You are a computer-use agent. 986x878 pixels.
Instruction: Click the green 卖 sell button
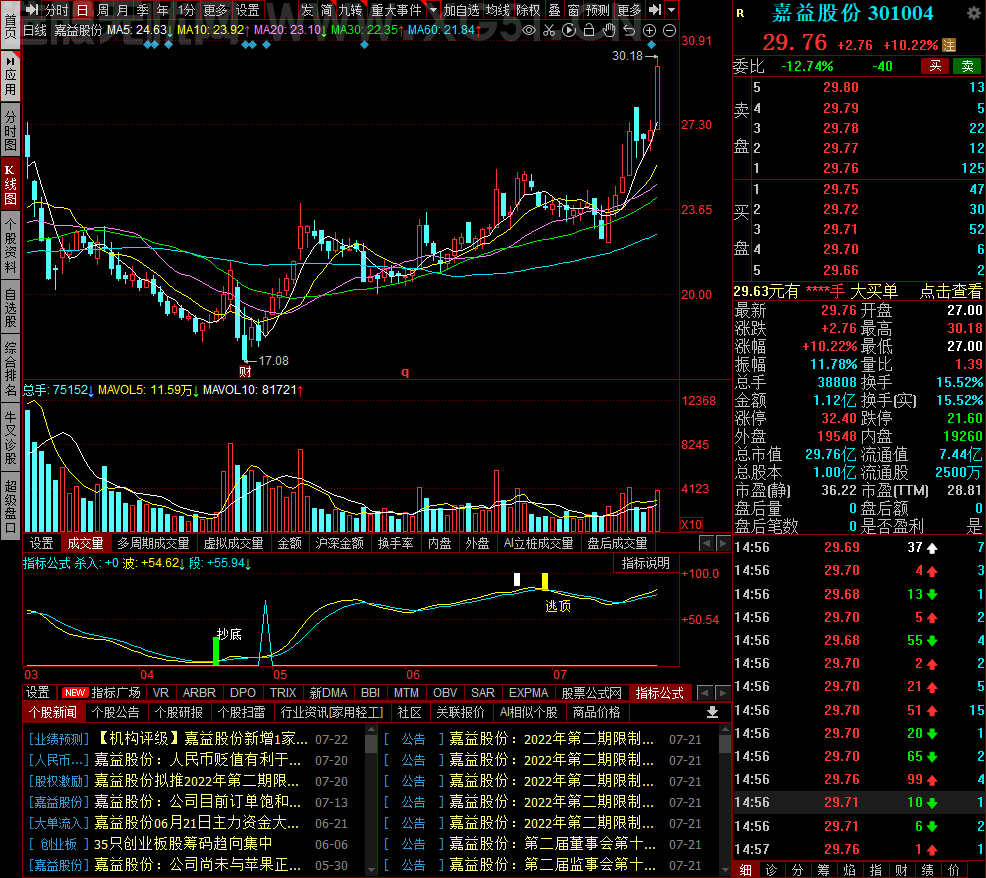click(x=967, y=65)
